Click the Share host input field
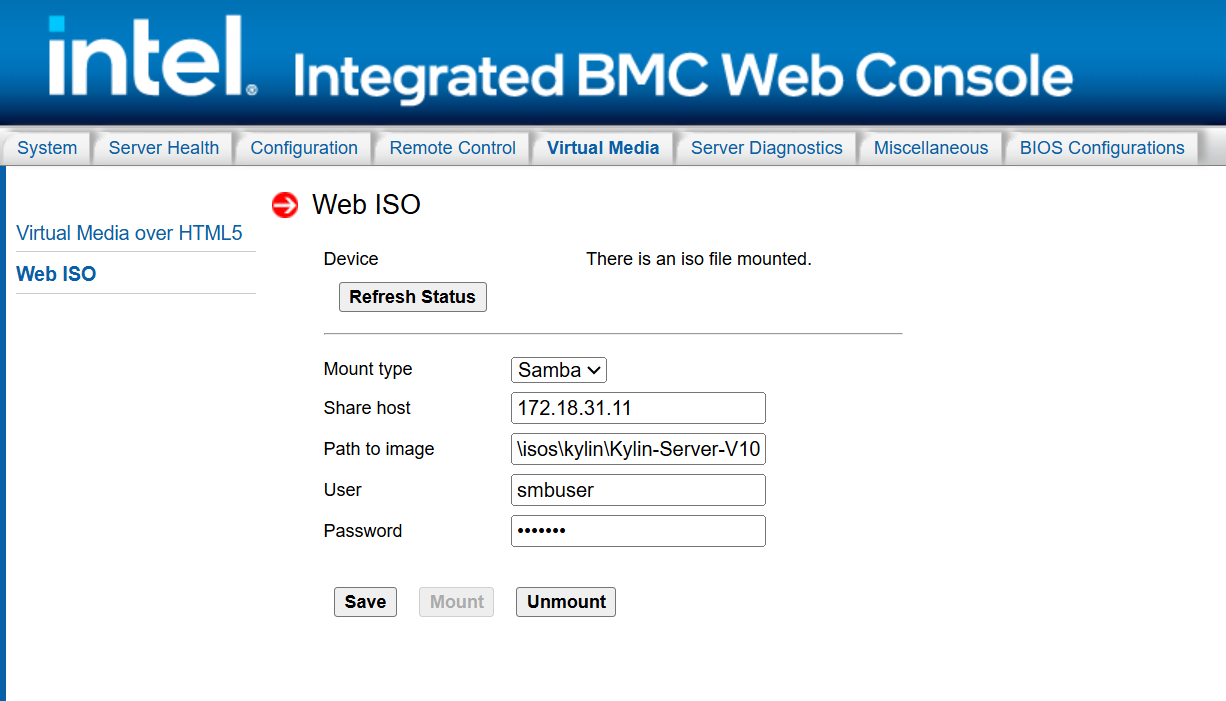 pyautogui.click(x=638, y=408)
